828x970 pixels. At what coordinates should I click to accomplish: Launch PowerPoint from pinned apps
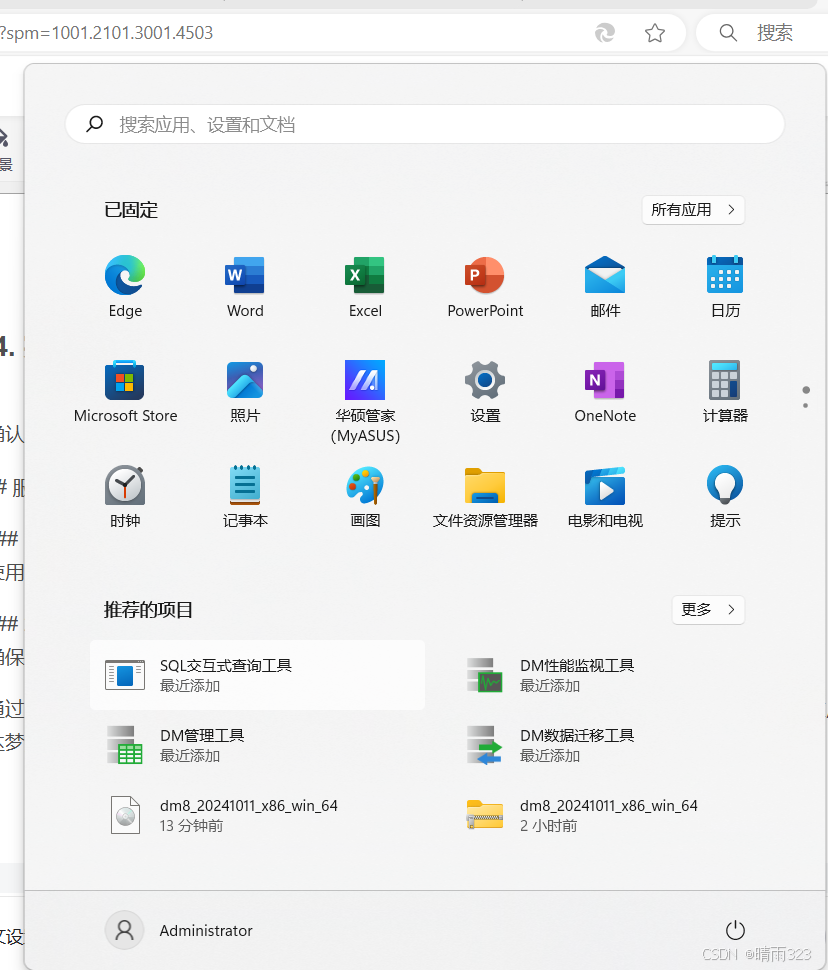pos(485,287)
